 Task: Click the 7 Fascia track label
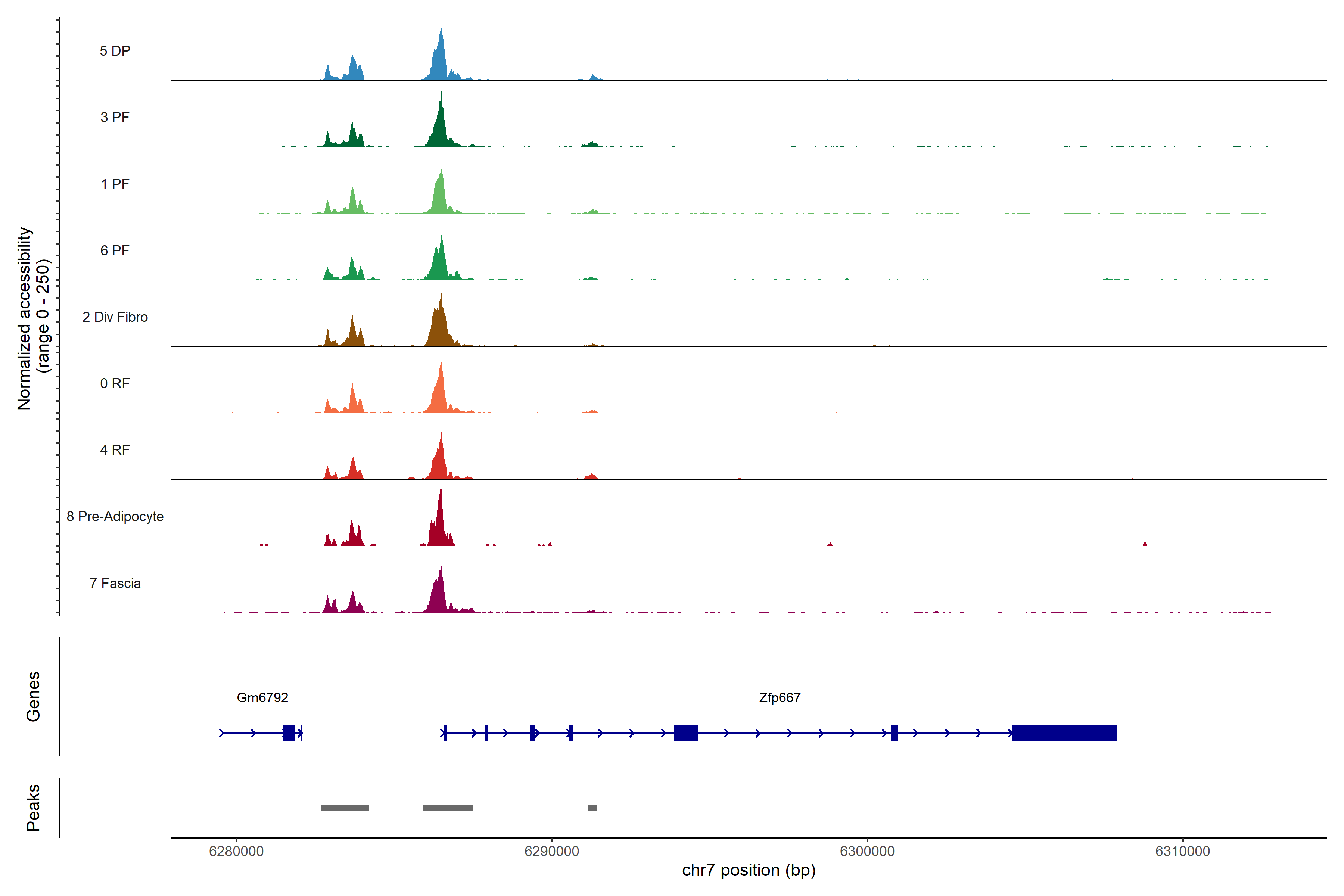[115, 584]
